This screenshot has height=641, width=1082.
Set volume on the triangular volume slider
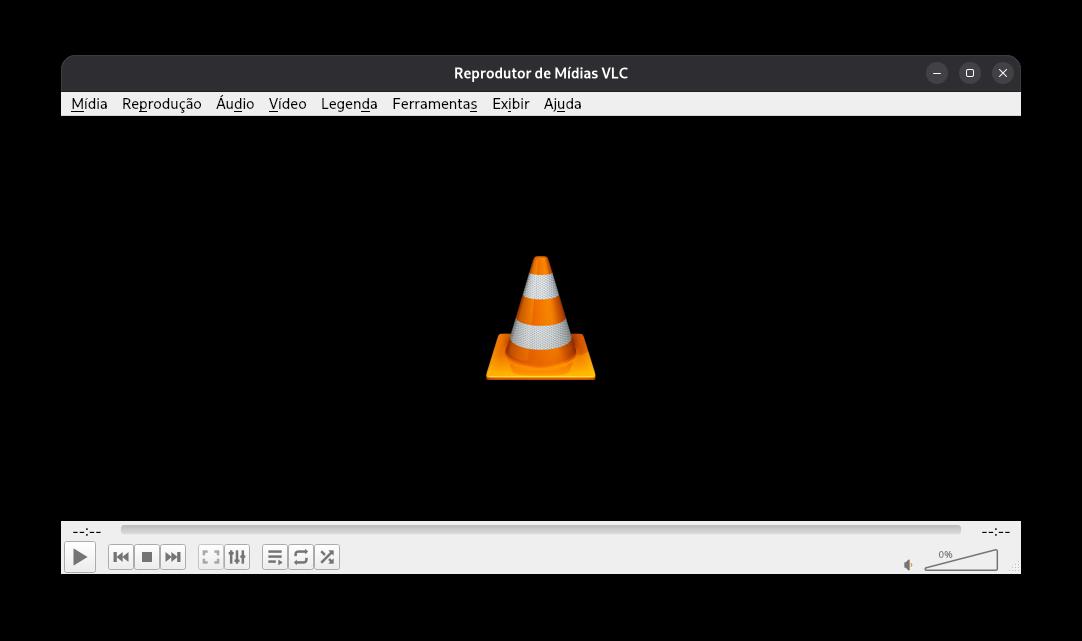pos(961,560)
